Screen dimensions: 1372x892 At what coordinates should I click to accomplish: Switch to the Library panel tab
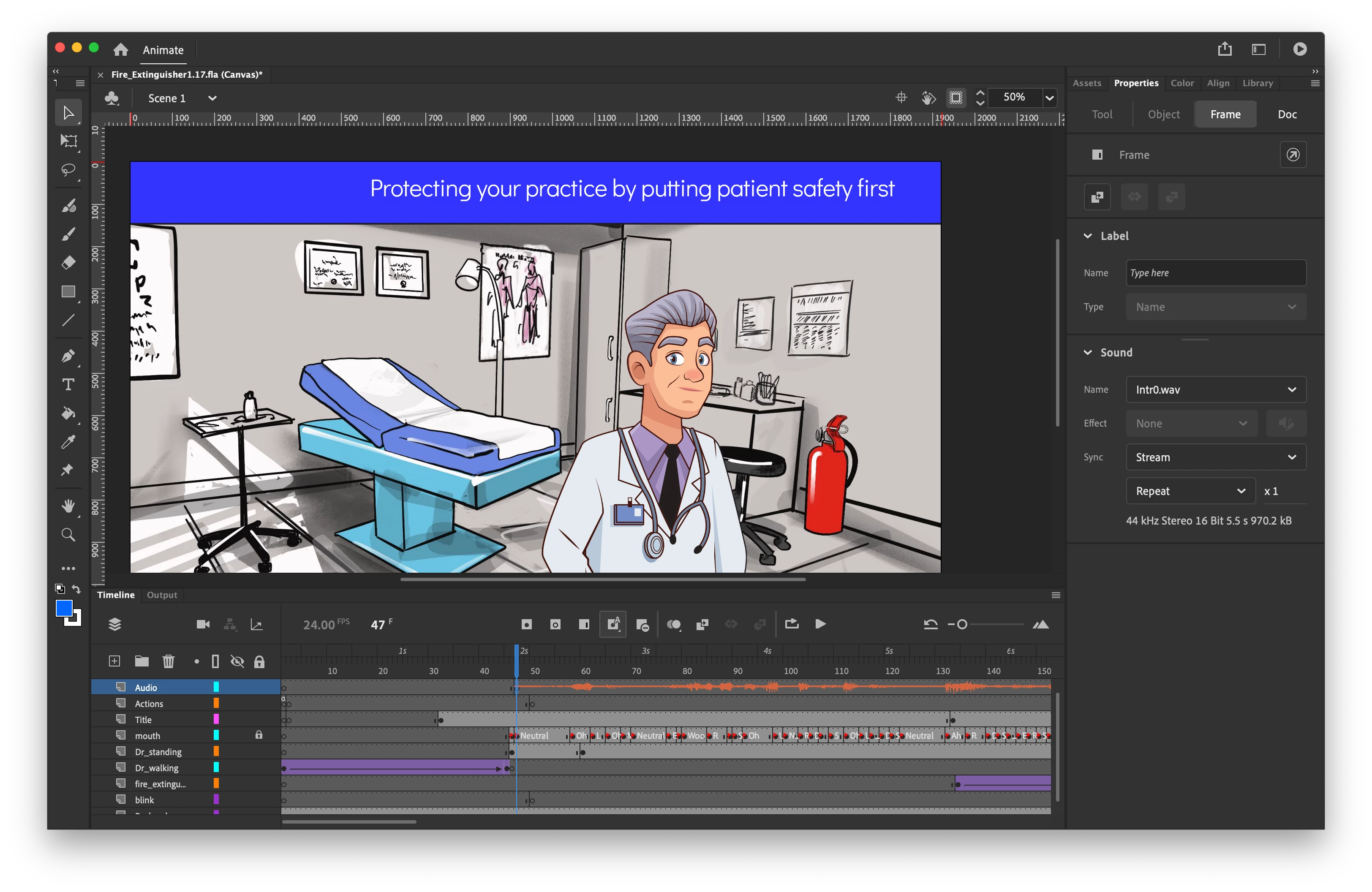coord(1257,83)
